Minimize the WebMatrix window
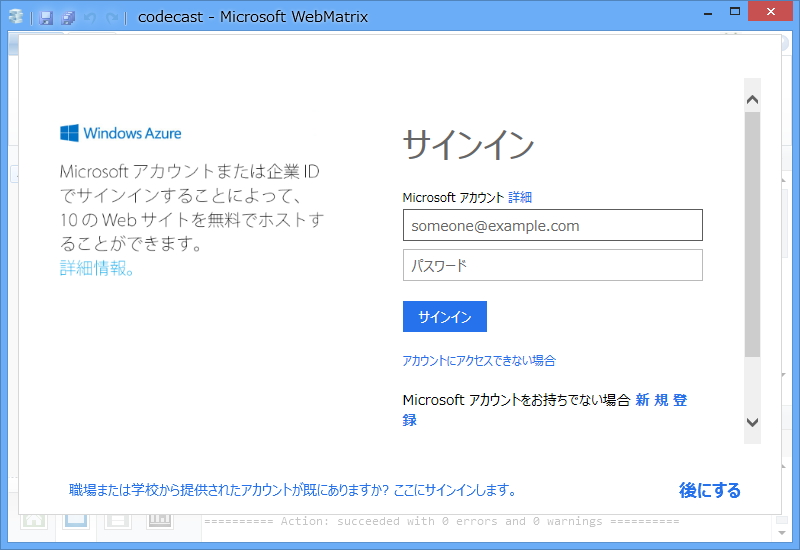This screenshot has height=550, width=800. click(708, 12)
